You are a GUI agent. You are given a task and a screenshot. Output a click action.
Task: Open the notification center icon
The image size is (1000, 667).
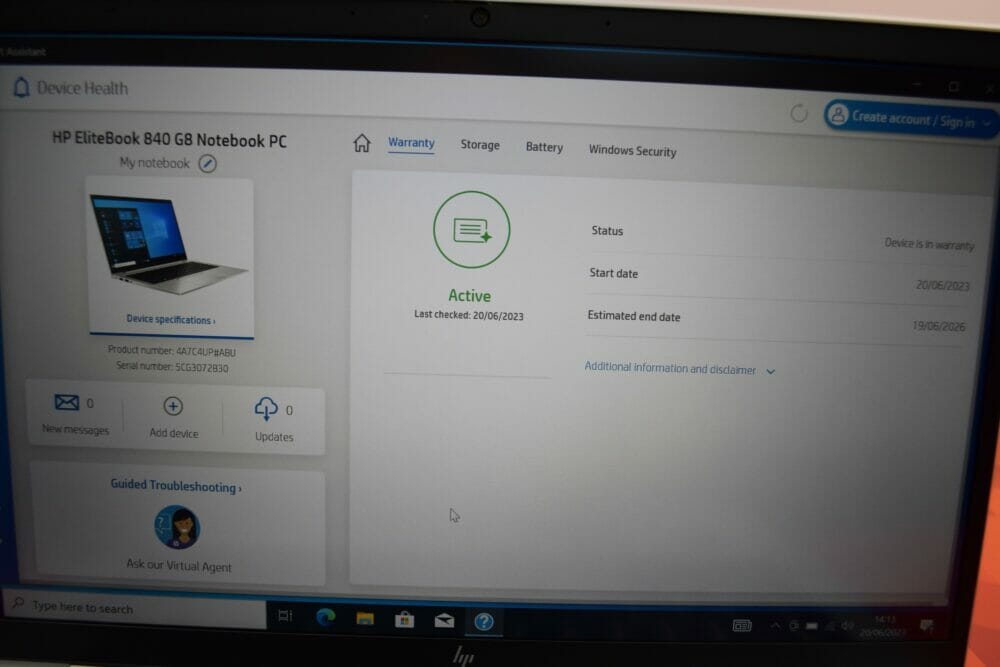(926, 626)
